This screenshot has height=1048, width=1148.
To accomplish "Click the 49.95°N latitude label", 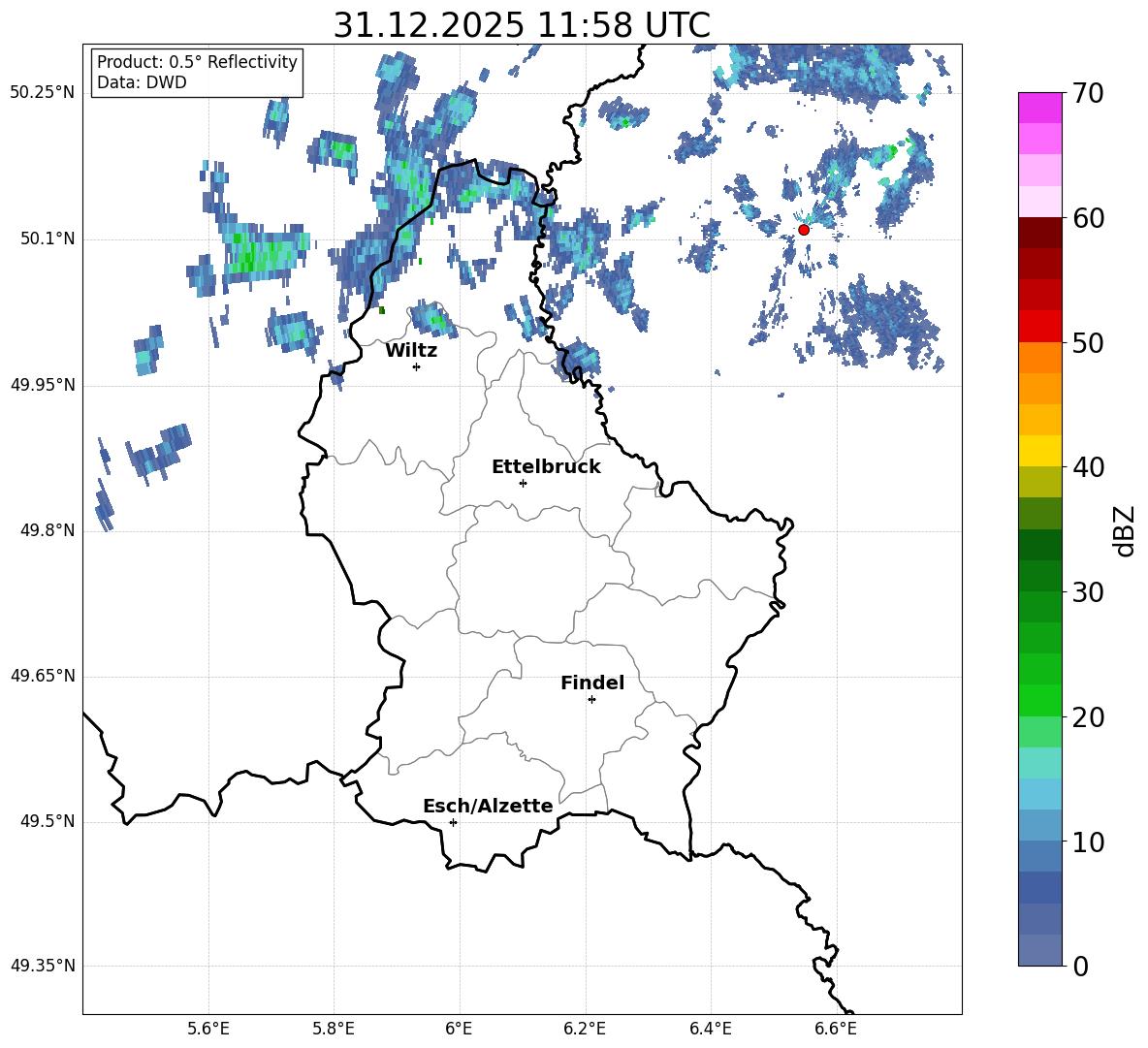I will point(43,385).
